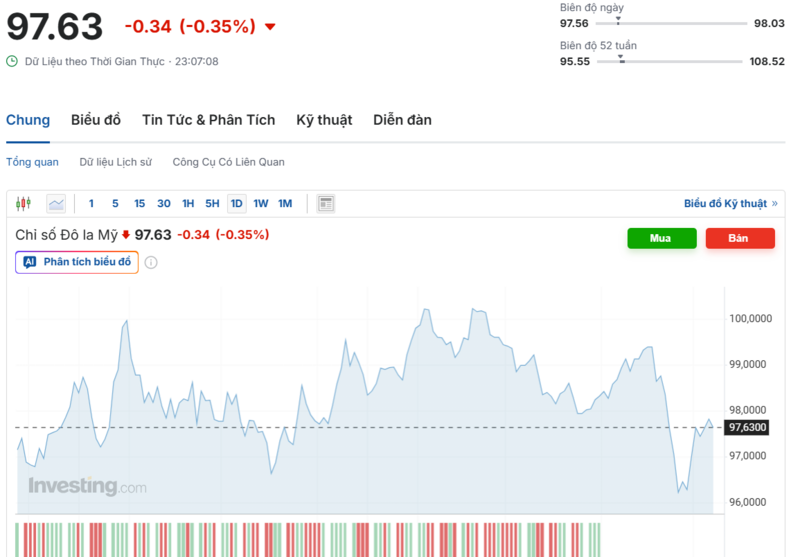The height and width of the screenshot is (557, 800).
Task: Select the area line chart icon
Action: pyautogui.click(x=56, y=204)
